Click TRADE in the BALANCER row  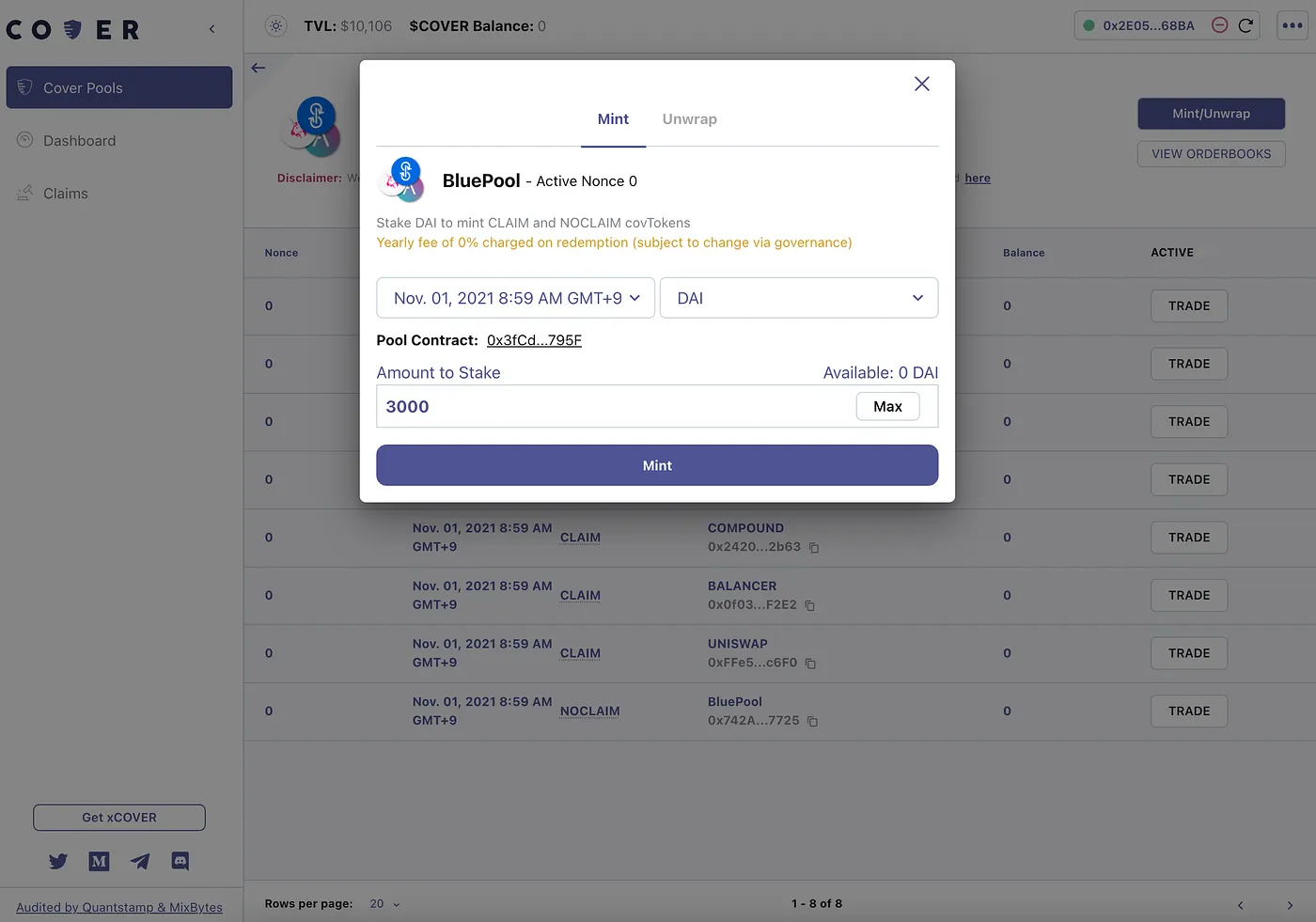(x=1189, y=596)
